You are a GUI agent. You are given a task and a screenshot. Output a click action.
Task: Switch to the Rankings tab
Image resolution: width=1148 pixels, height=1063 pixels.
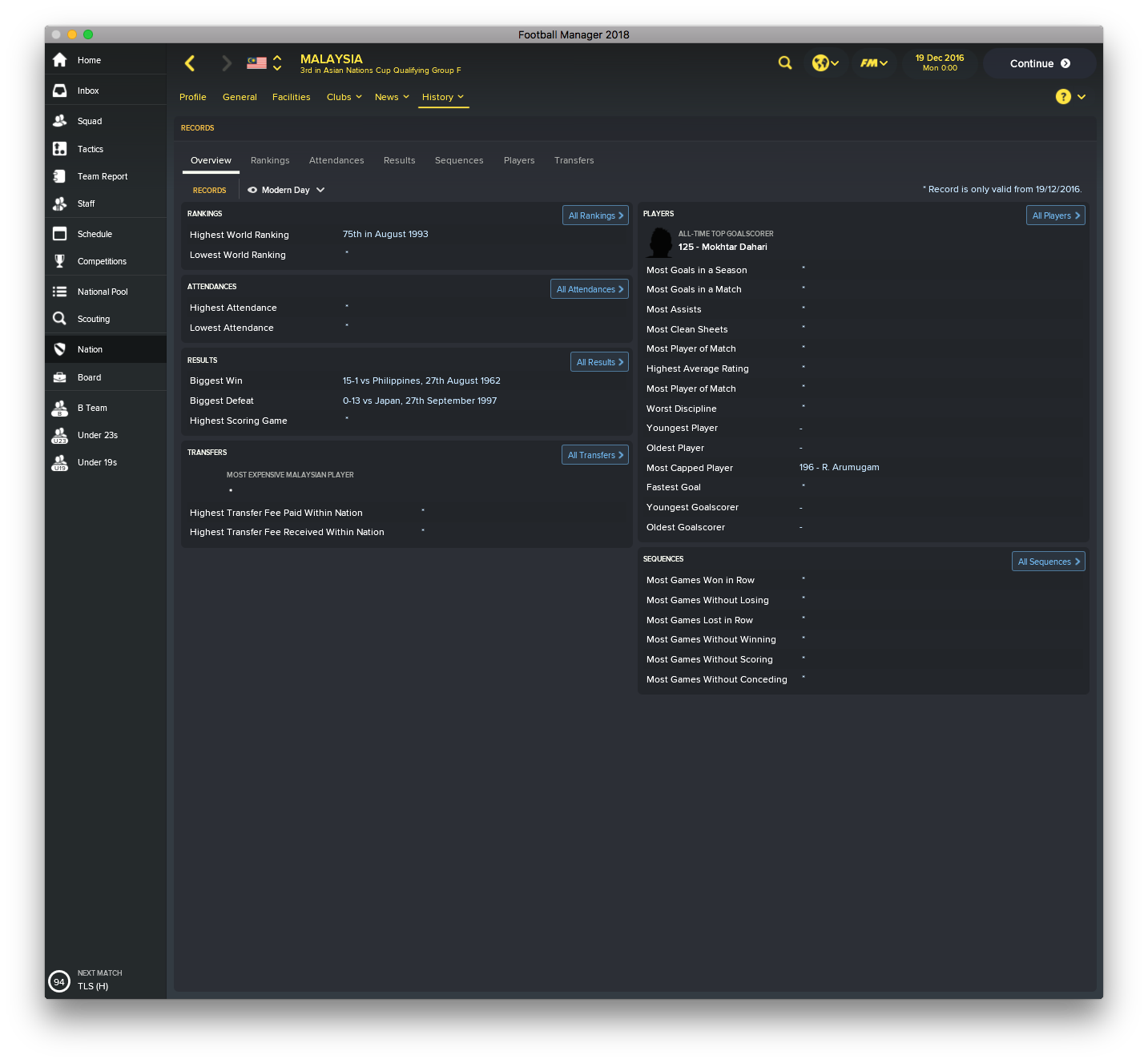pyautogui.click(x=270, y=160)
